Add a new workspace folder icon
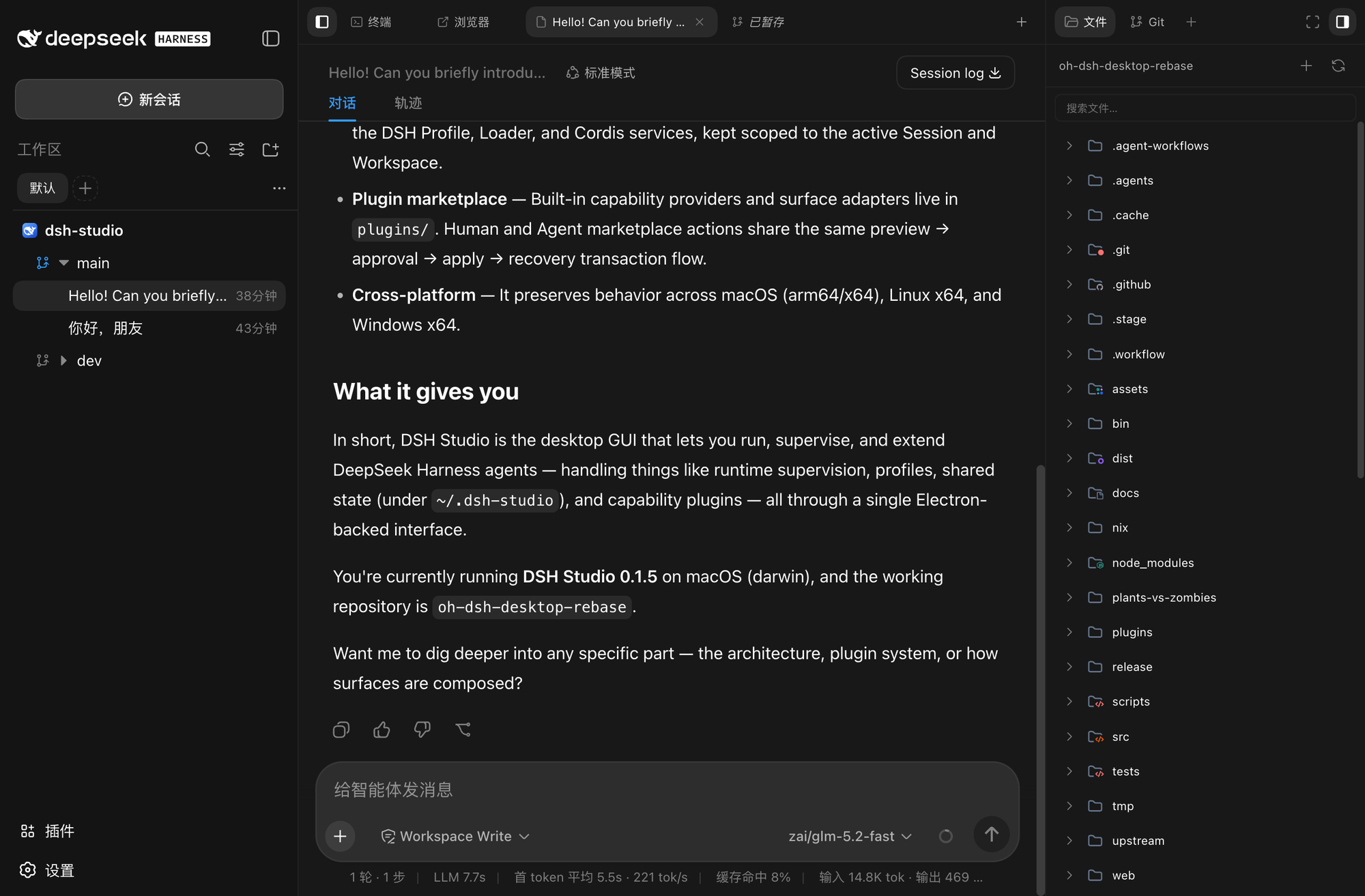 [x=271, y=149]
